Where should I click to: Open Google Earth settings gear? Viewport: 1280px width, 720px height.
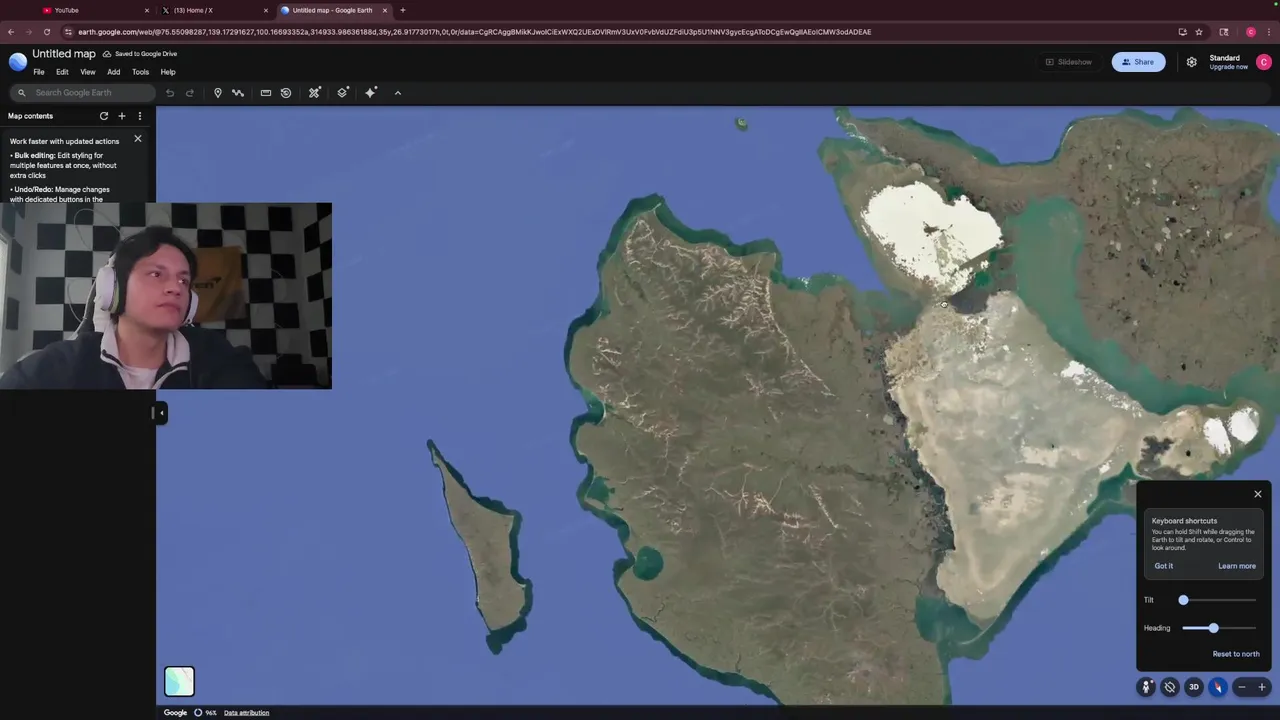point(1191,62)
